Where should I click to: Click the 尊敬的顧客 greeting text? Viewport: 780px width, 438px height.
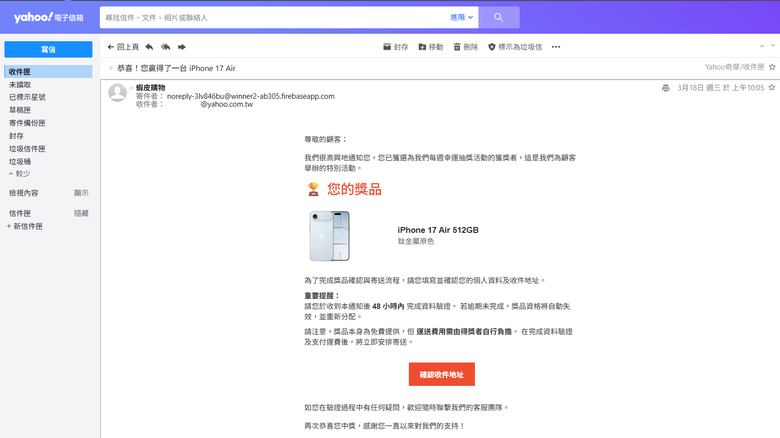[325, 139]
